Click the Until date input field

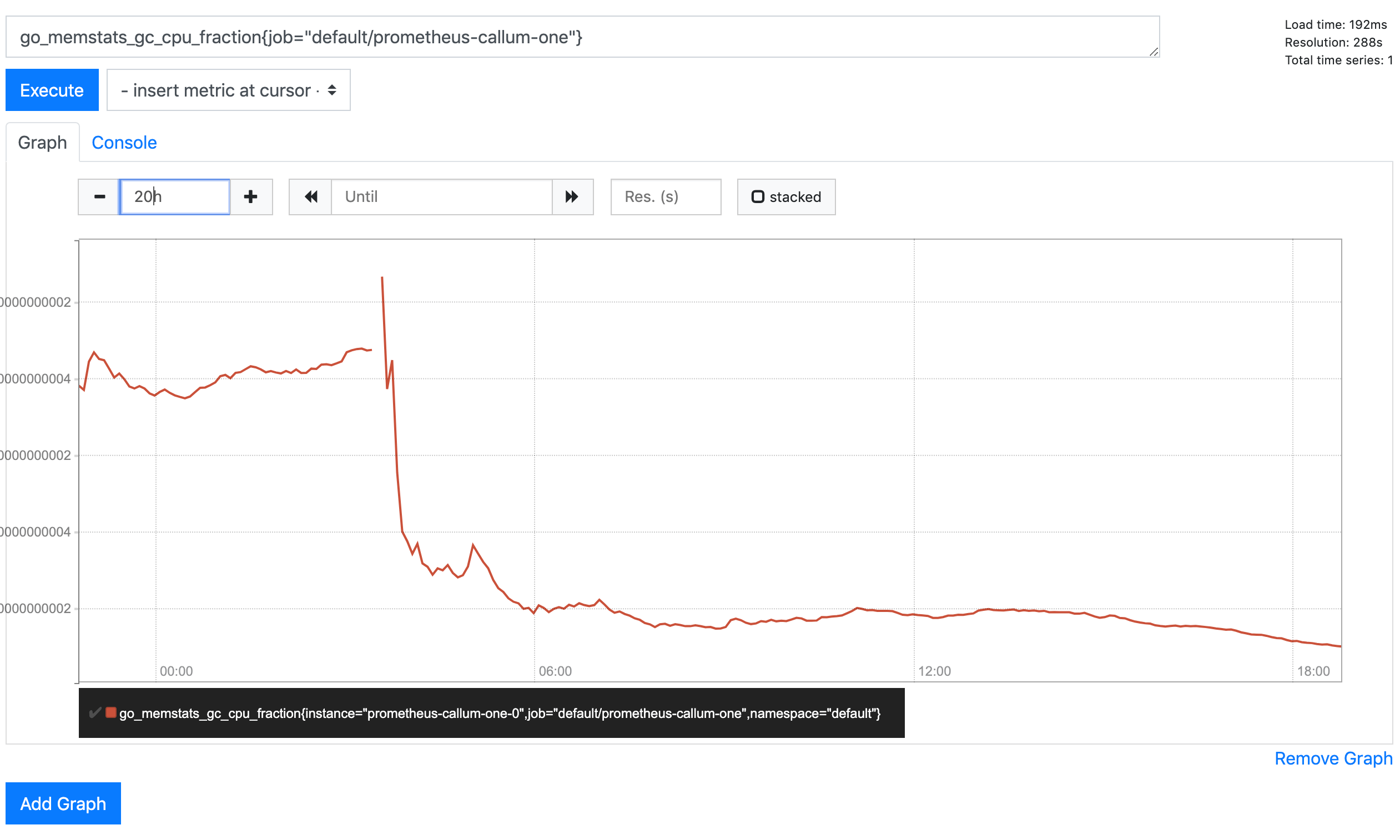441,197
